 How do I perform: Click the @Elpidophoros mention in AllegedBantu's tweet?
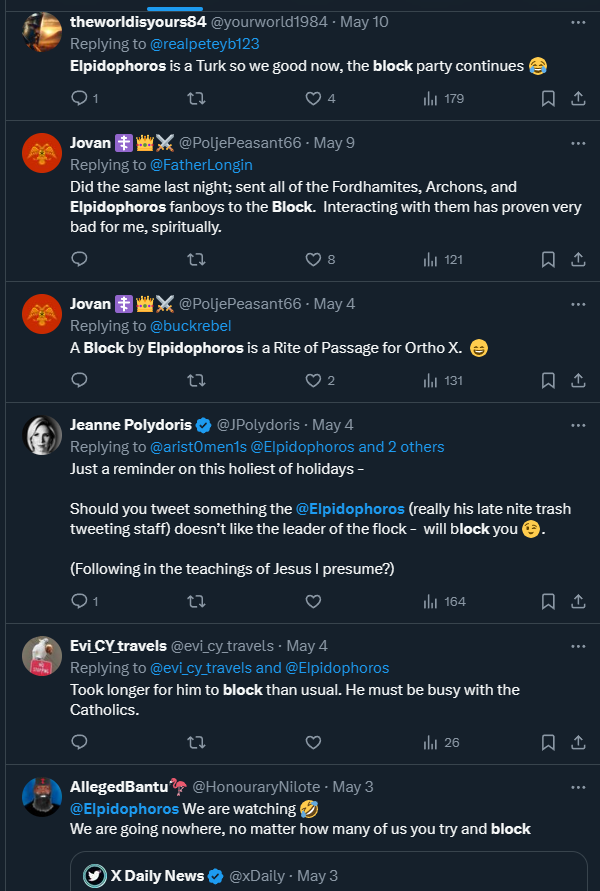[x=125, y=808]
